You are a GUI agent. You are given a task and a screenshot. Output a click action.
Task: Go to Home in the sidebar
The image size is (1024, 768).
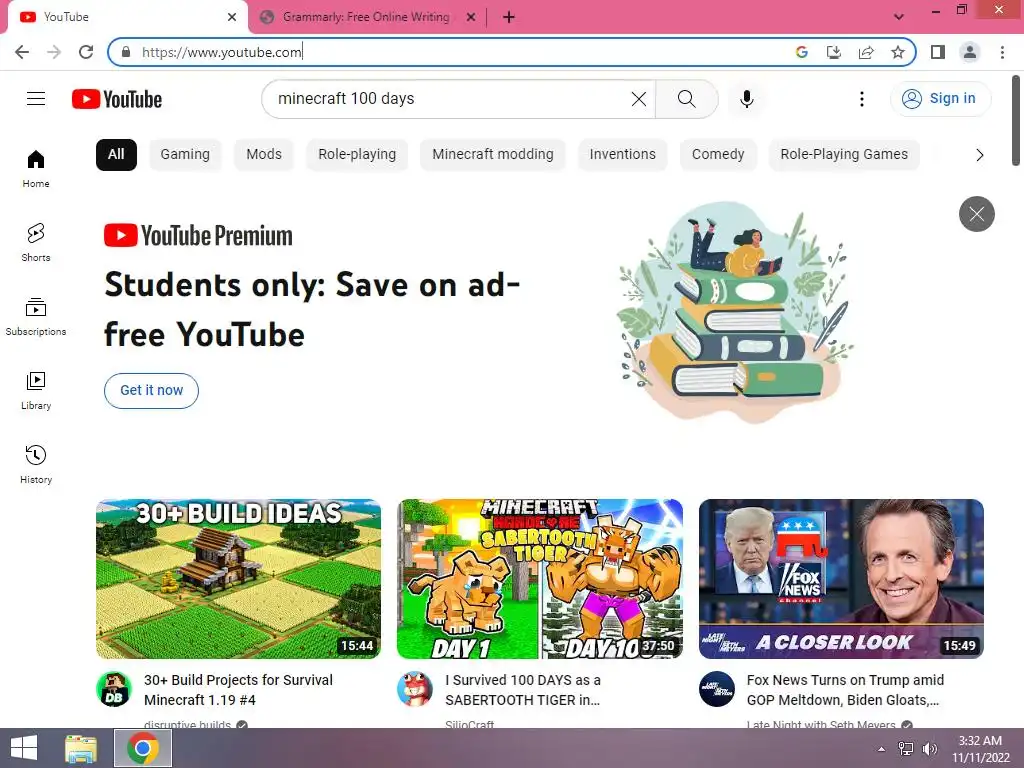(36, 168)
